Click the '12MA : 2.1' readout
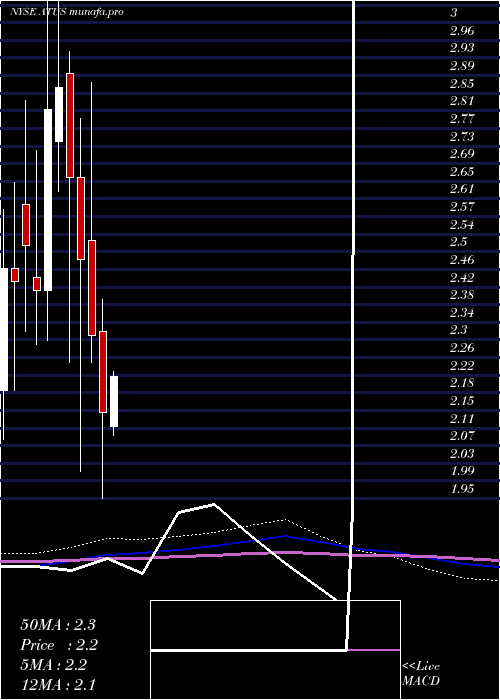 click(58, 685)
